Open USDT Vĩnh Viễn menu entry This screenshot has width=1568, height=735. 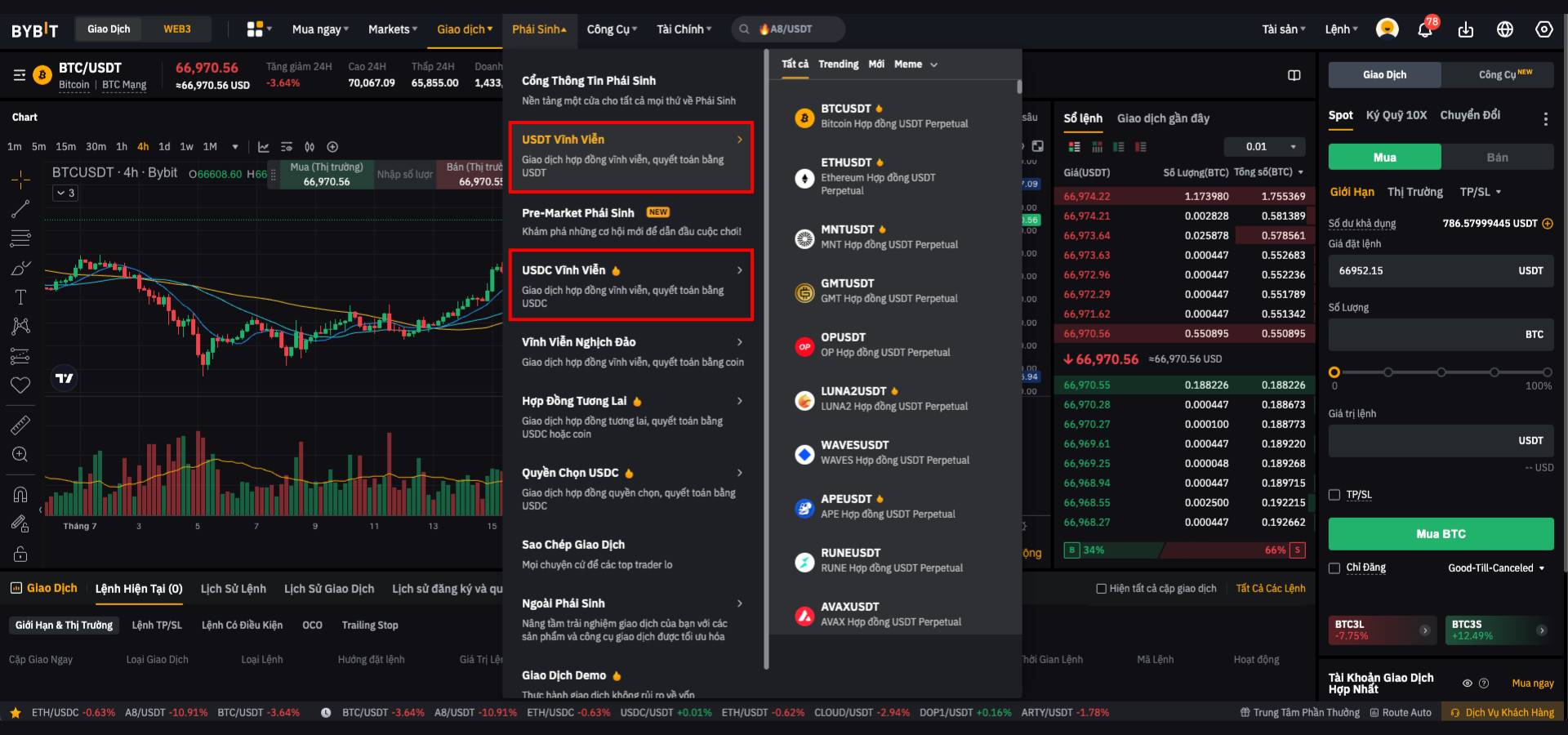(x=631, y=157)
